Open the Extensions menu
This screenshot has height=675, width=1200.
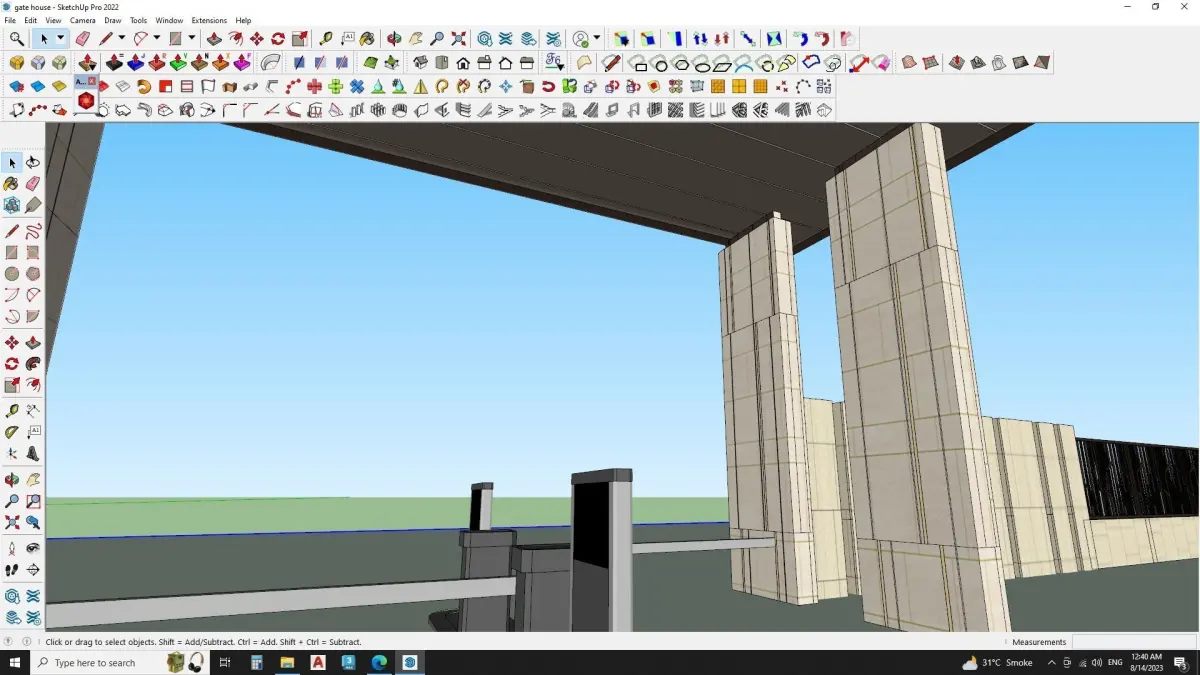click(209, 20)
